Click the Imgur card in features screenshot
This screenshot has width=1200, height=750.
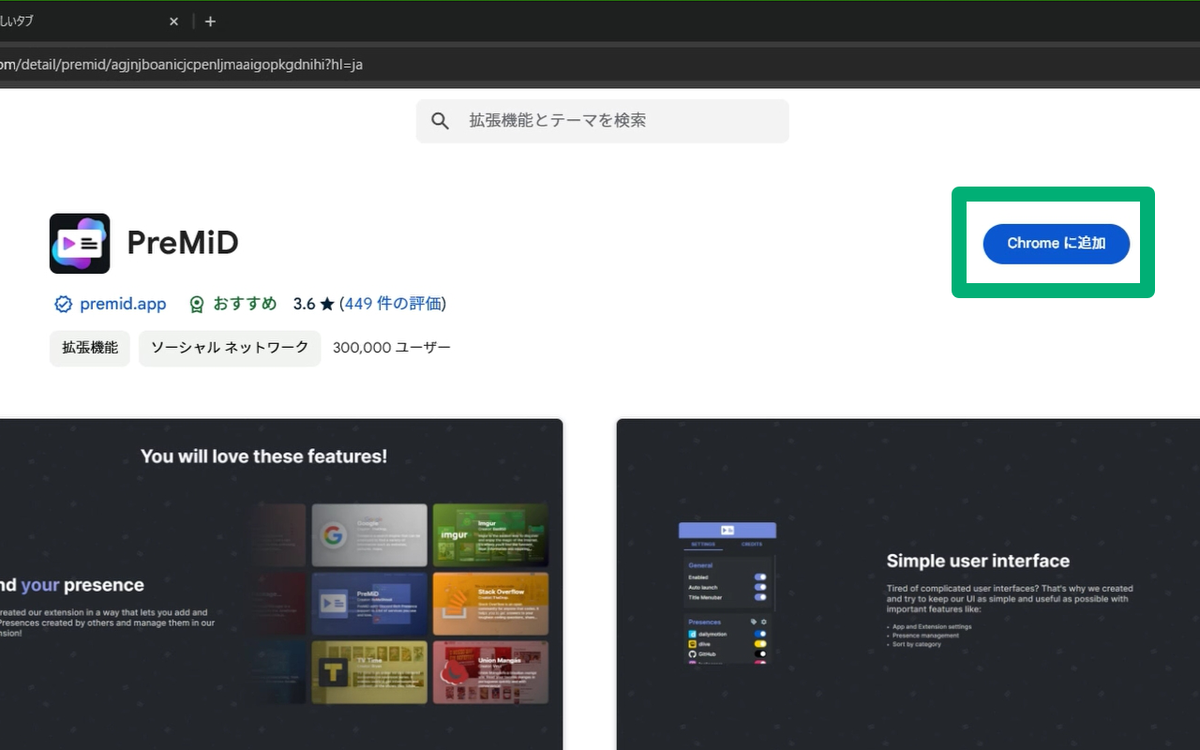point(490,534)
